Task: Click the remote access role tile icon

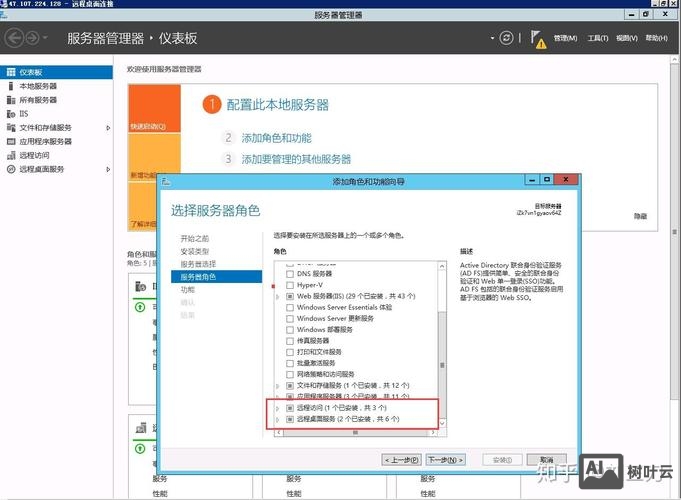Action: coord(141,428)
